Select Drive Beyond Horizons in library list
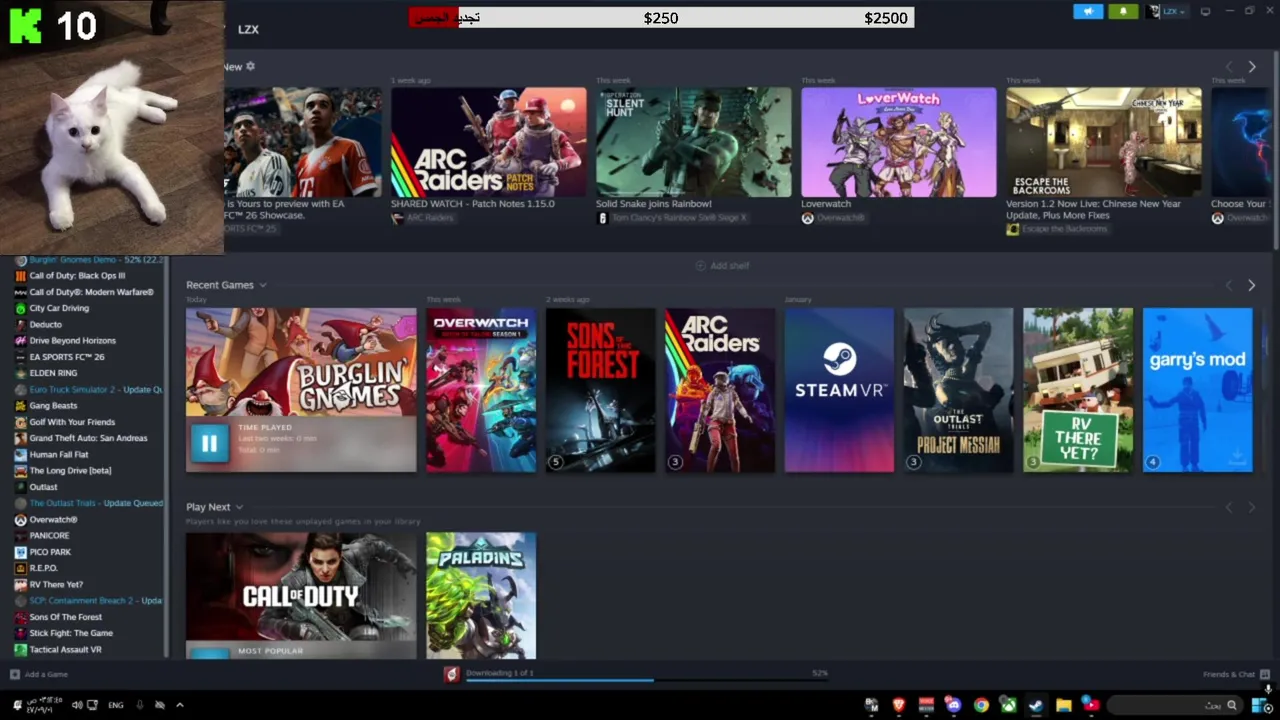The width and height of the screenshot is (1280, 720). (x=72, y=340)
